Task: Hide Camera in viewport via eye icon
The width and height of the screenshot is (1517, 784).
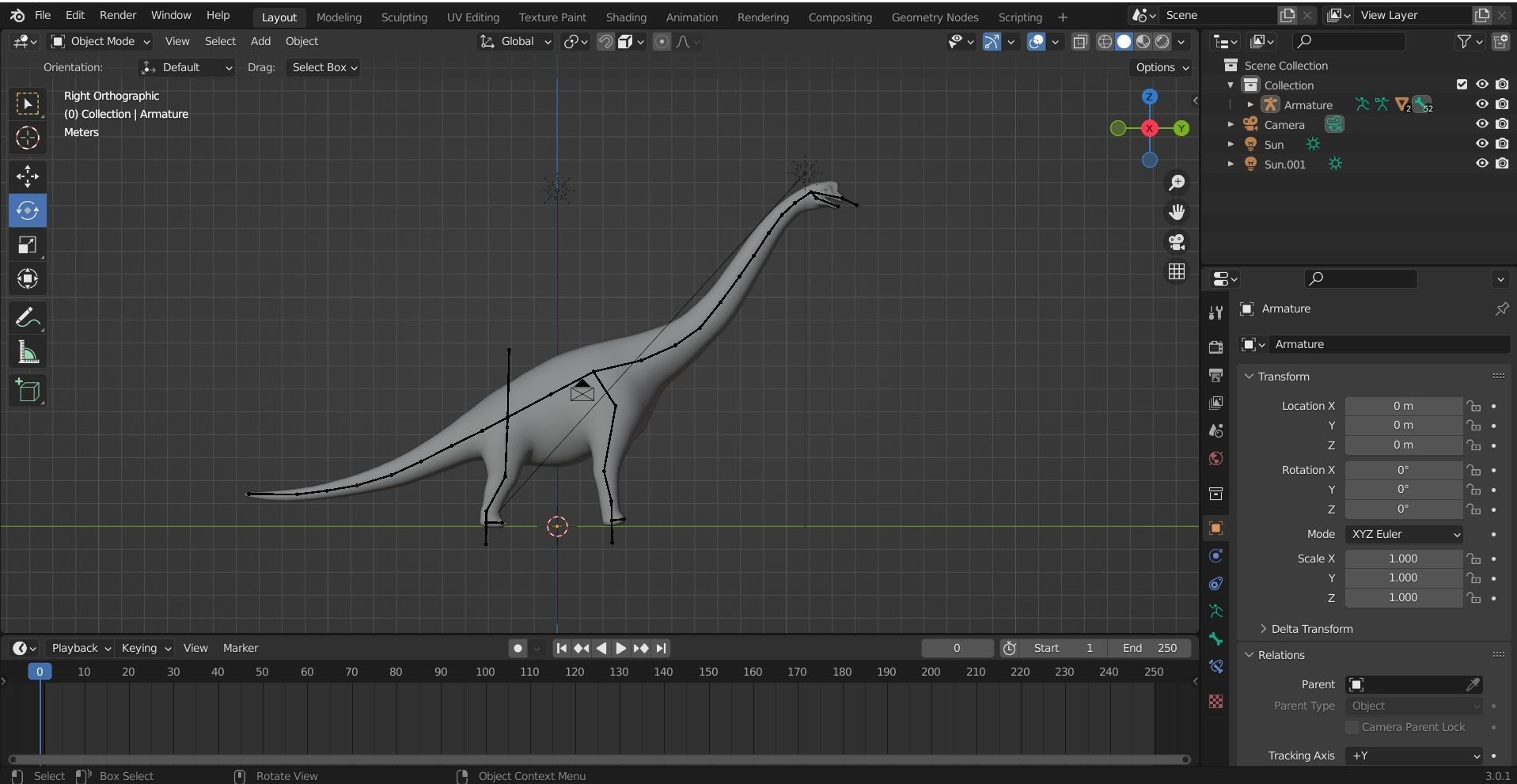Action: [1482, 124]
